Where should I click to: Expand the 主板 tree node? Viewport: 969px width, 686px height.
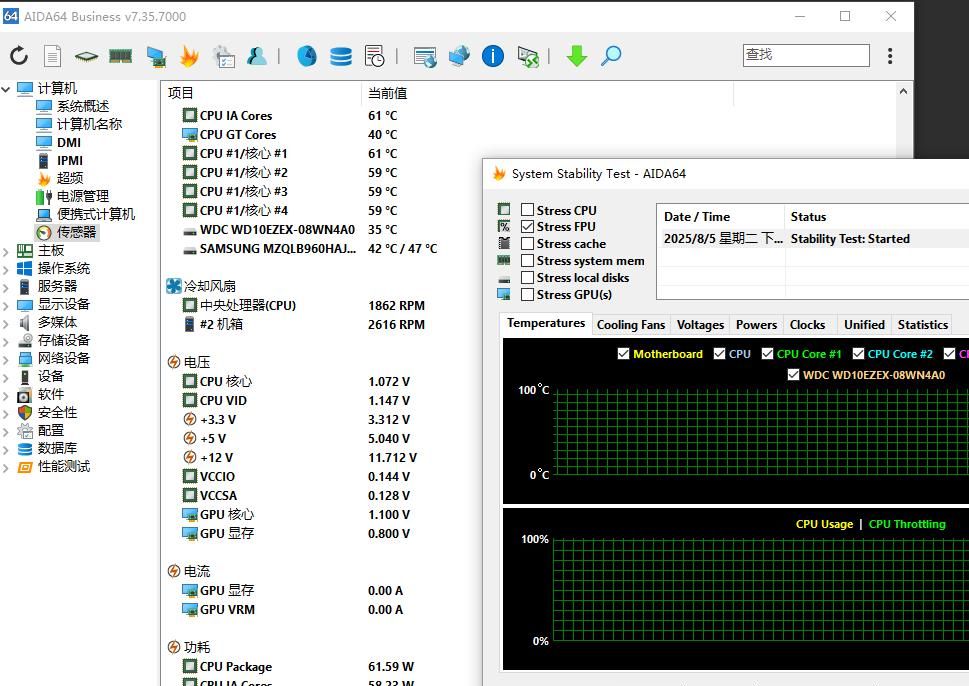tap(7, 251)
